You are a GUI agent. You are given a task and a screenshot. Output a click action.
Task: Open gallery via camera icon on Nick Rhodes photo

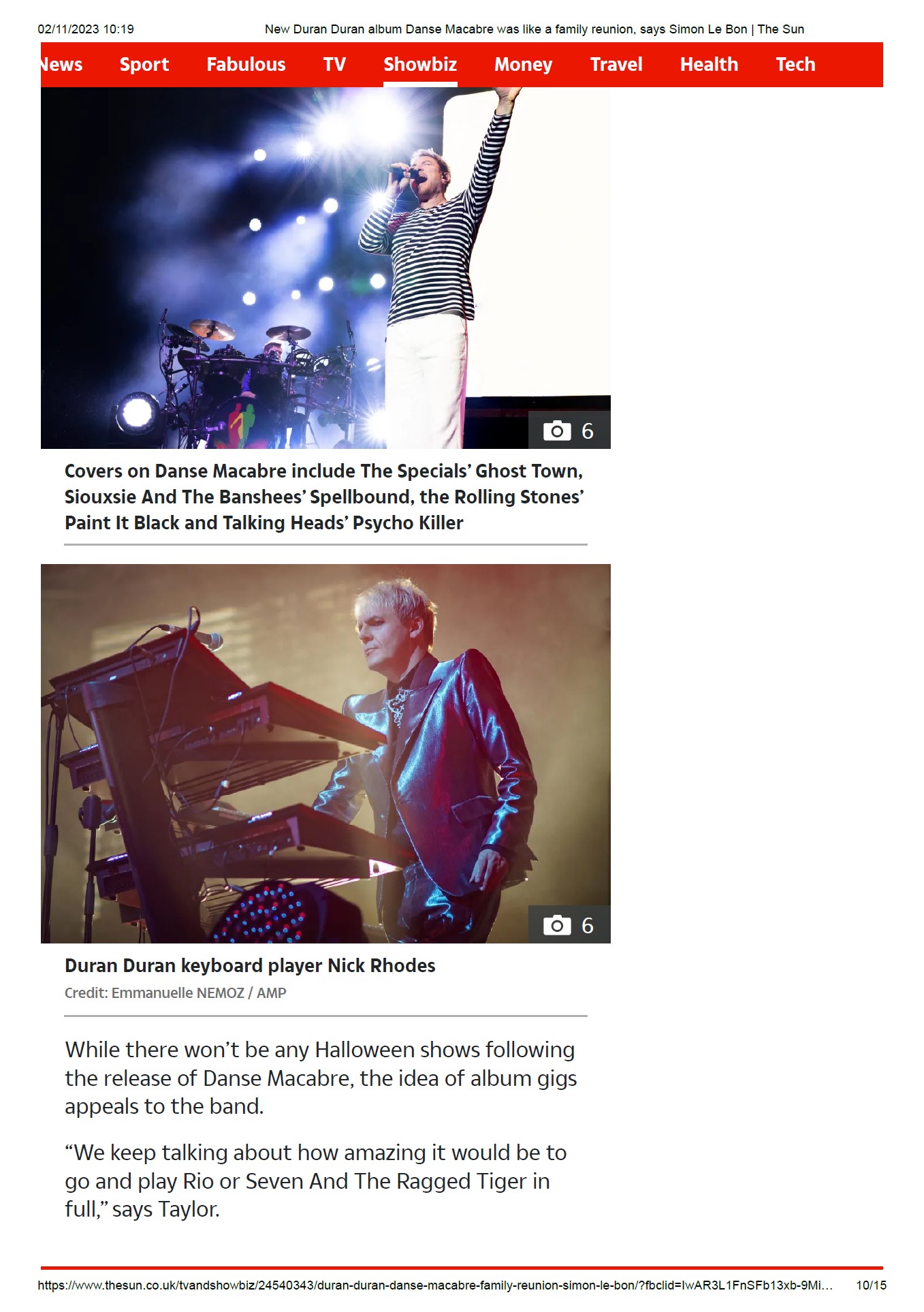tap(557, 925)
